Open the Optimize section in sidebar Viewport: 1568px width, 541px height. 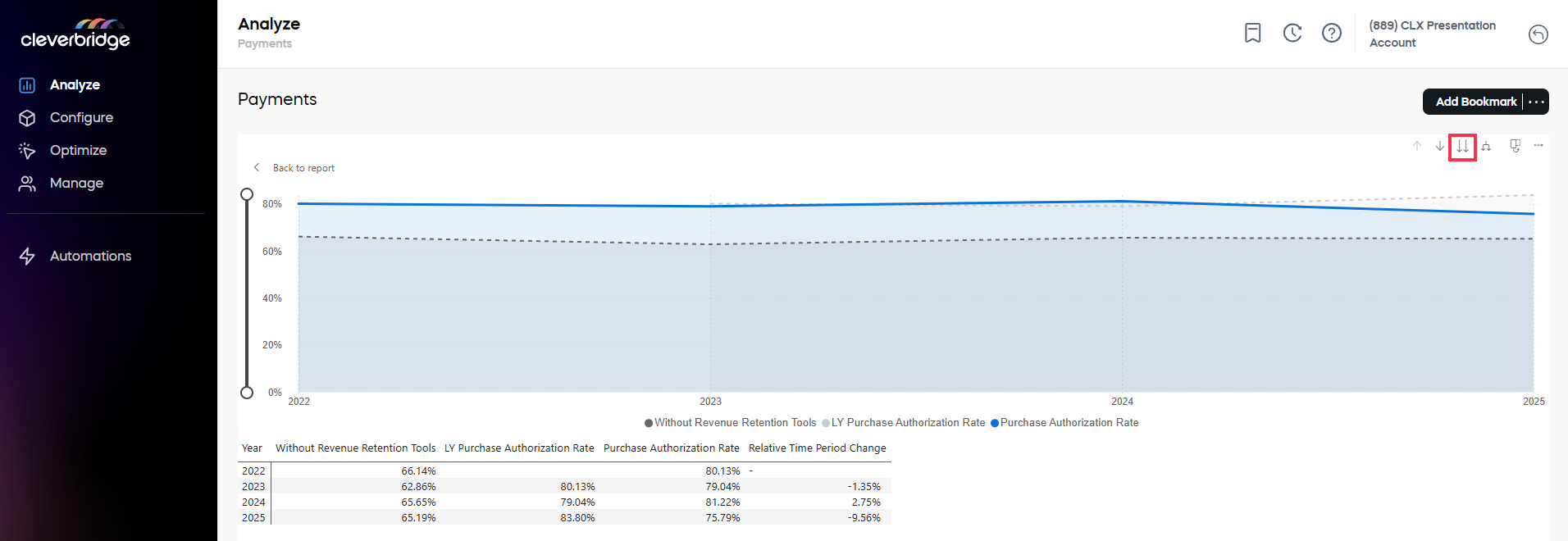[78, 150]
